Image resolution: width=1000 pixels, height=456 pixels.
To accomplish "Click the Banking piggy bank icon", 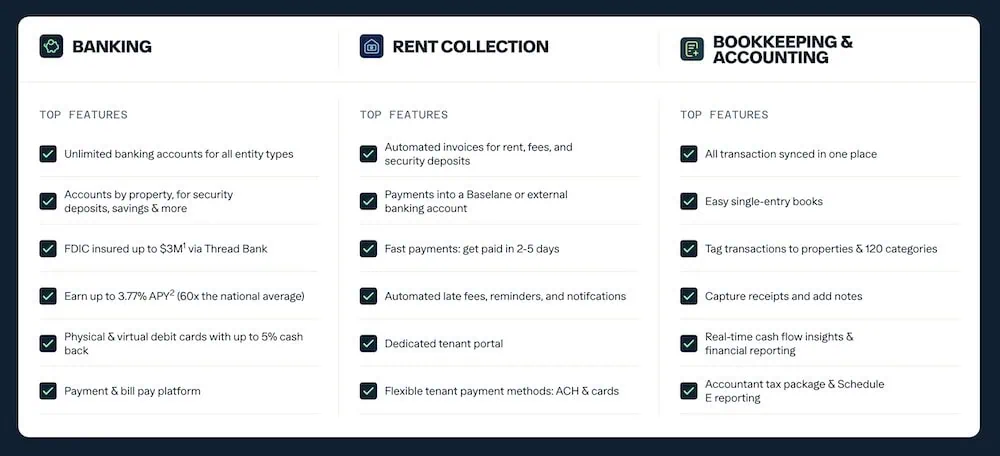I will [51, 46].
